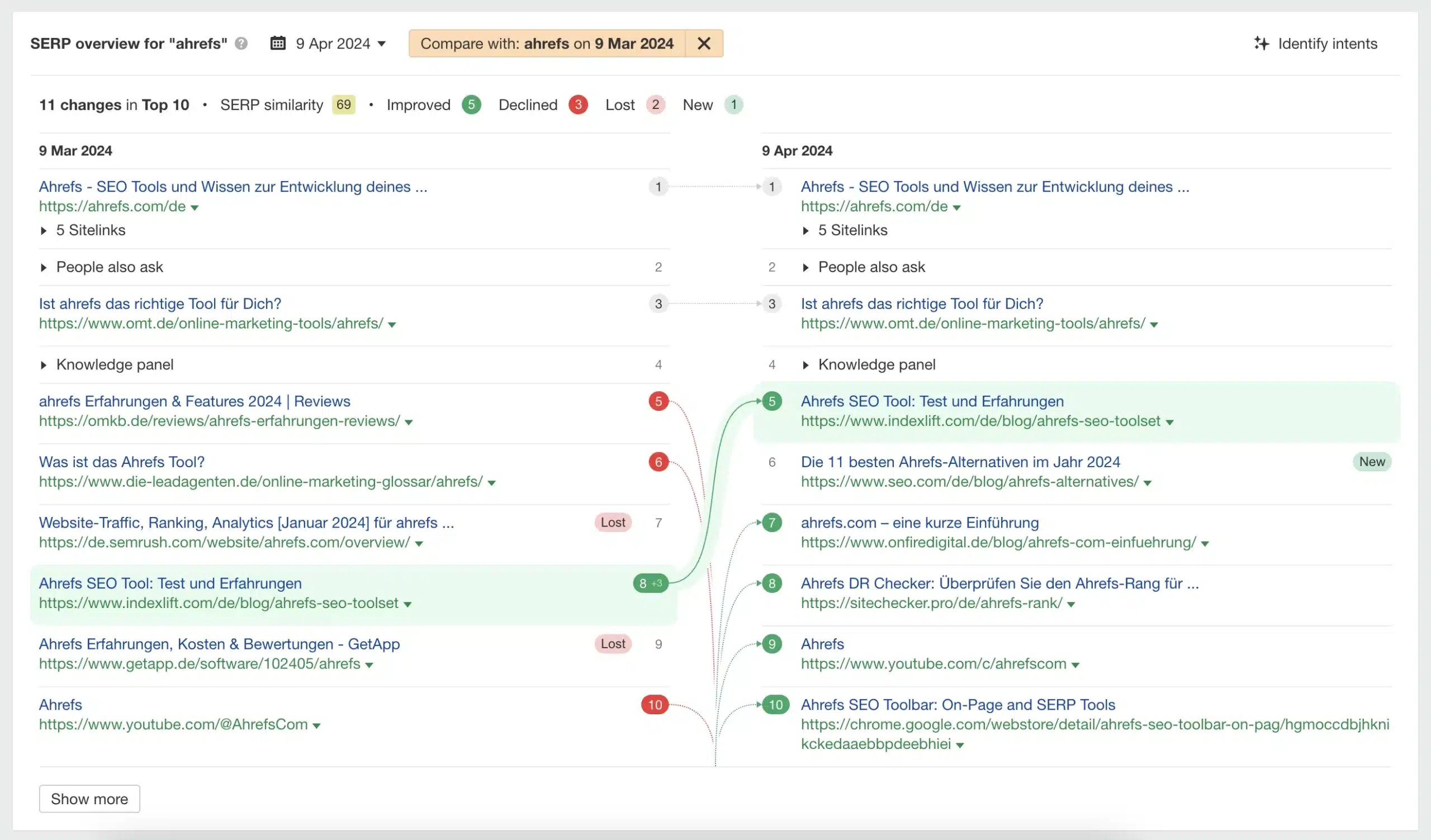Open ahrefs.com/de URL dropdown in 9 Mar column
Screen dimensions: 1431x840
(195, 208)
